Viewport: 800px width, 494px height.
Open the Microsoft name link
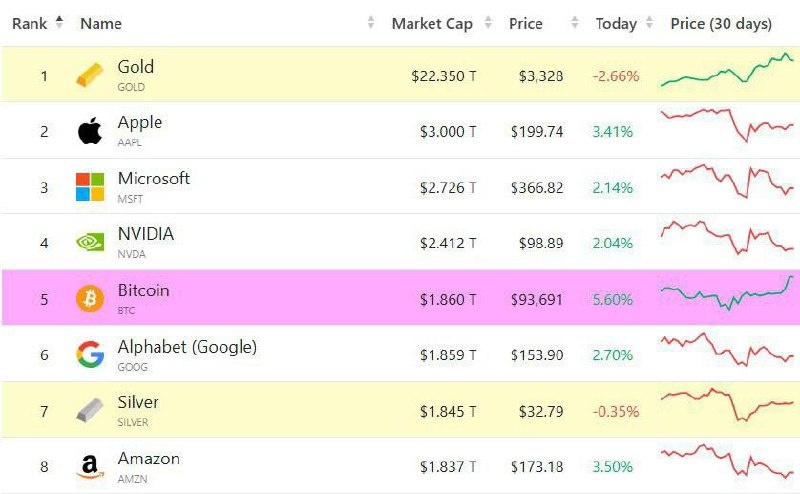[153, 179]
